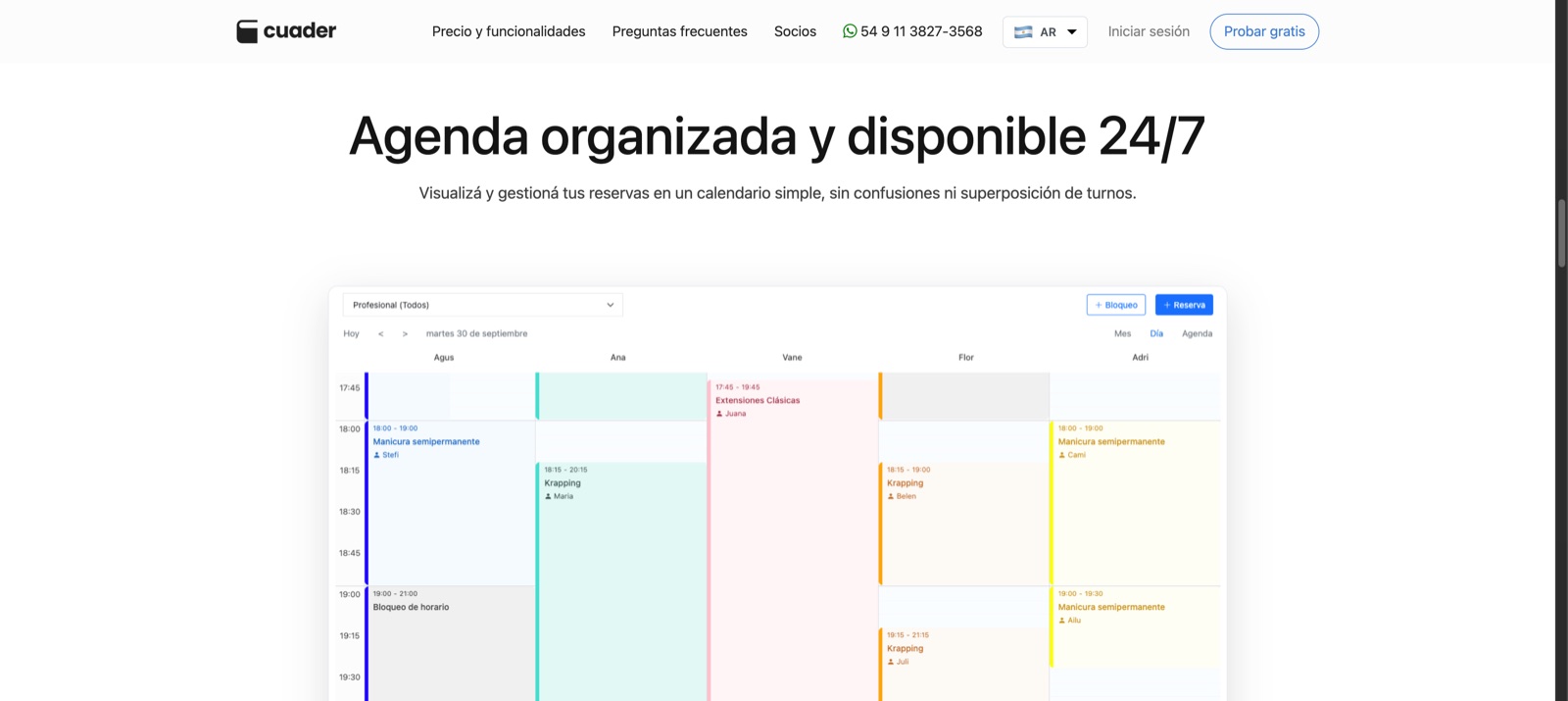The image size is (1568, 701).
Task: Click the + Bloqueo button
Action: point(1116,305)
